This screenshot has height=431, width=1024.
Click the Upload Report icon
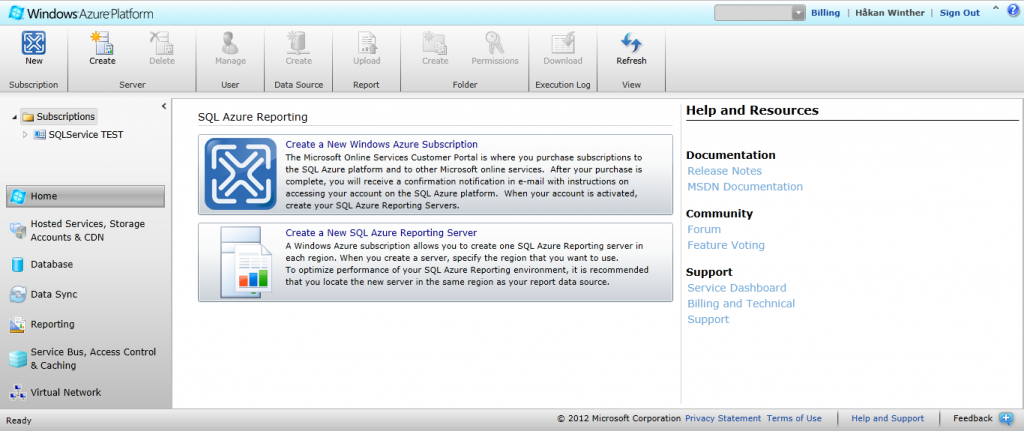coord(367,43)
